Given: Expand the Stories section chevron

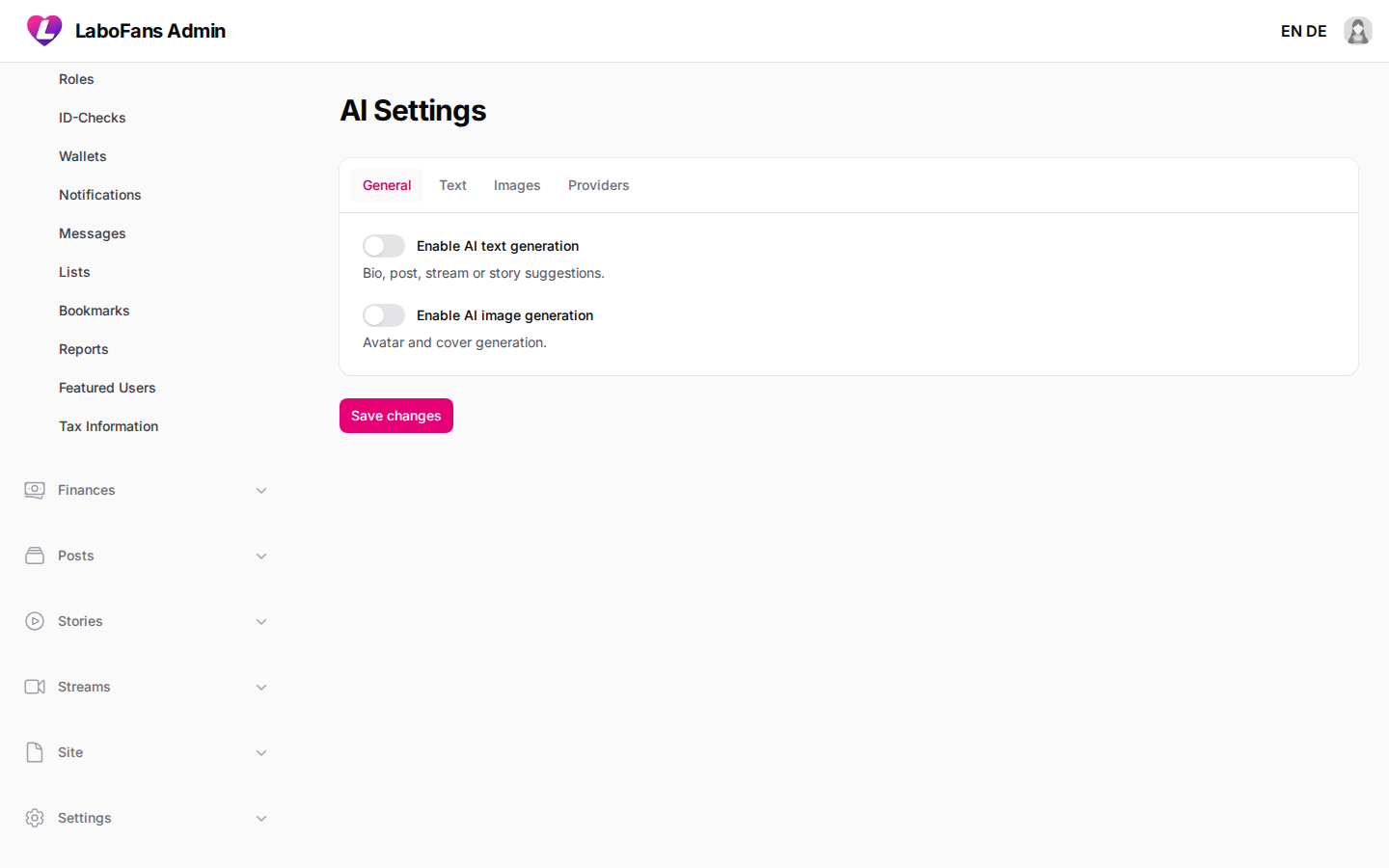Looking at the screenshot, I should click(x=261, y=622).
